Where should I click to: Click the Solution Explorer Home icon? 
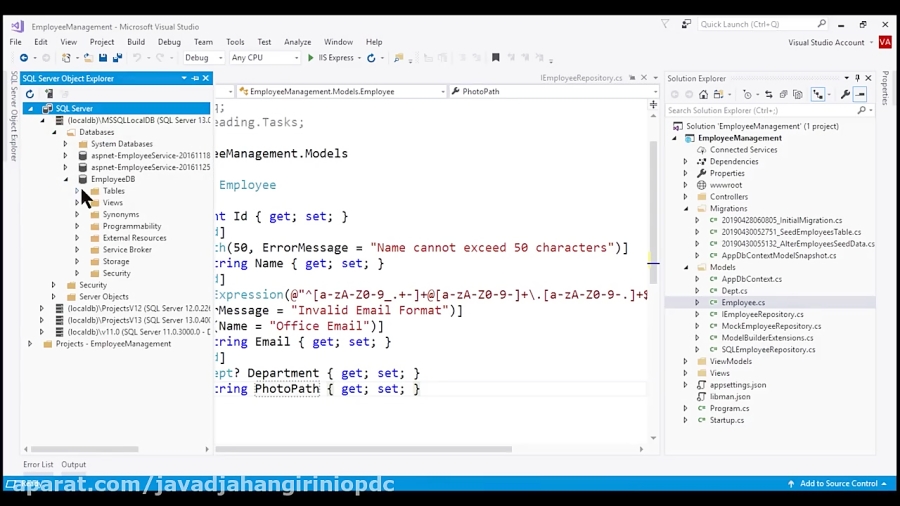point(703,94)
